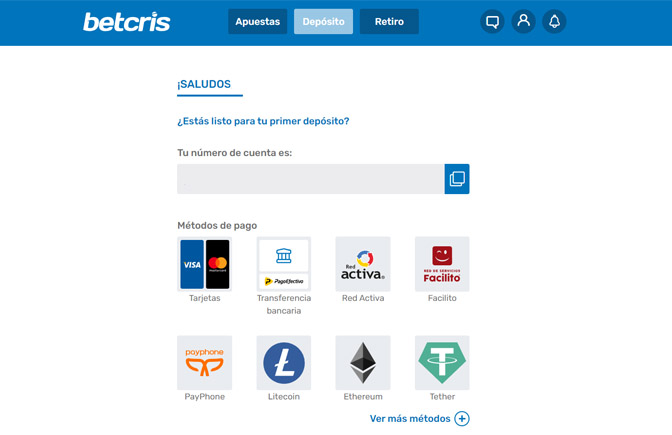This screenshot has height=435, width=672.
Task: Select the Depósito tab
Action: coord(324,21)
